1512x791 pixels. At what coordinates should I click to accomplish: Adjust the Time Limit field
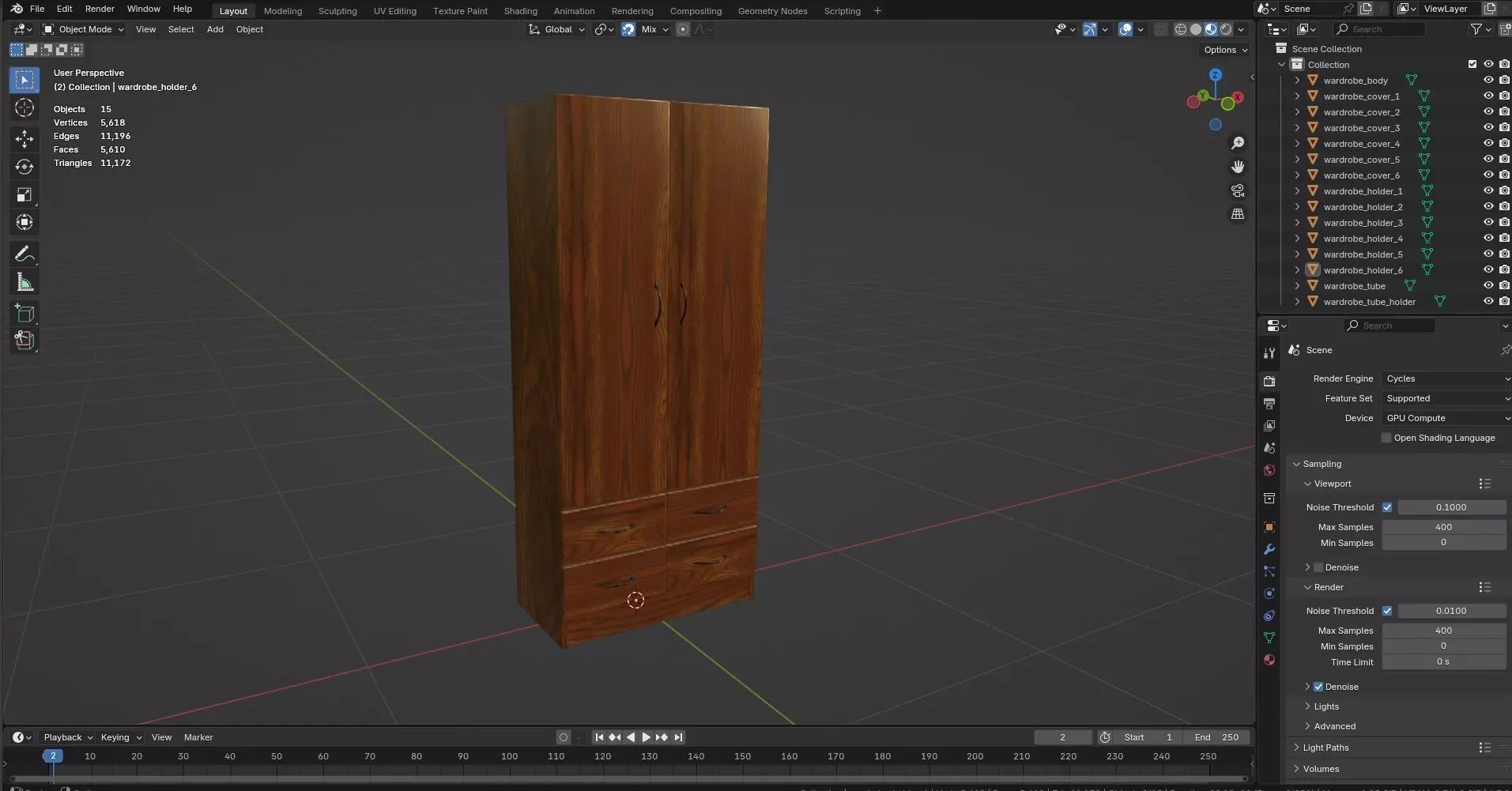(x=1443, y=662)
